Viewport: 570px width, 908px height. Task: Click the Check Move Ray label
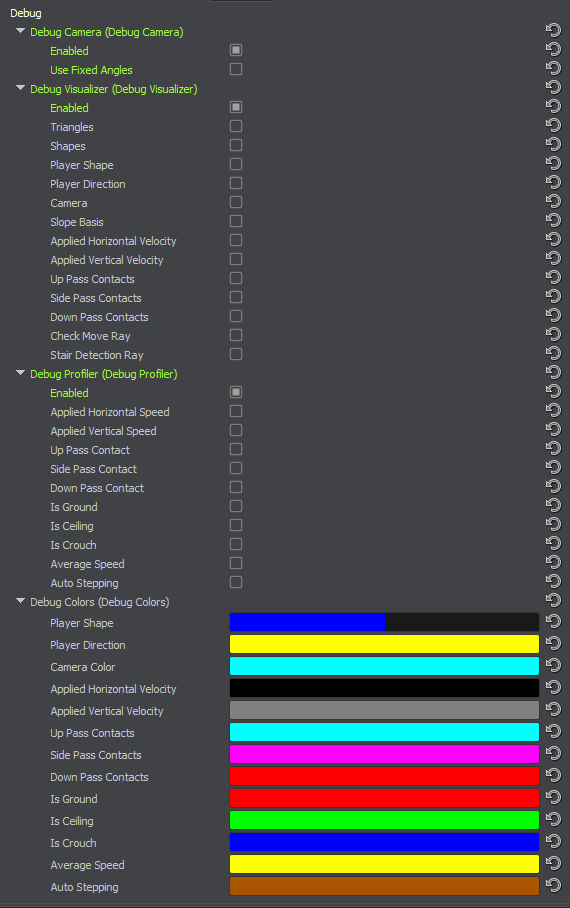point(90,336)
